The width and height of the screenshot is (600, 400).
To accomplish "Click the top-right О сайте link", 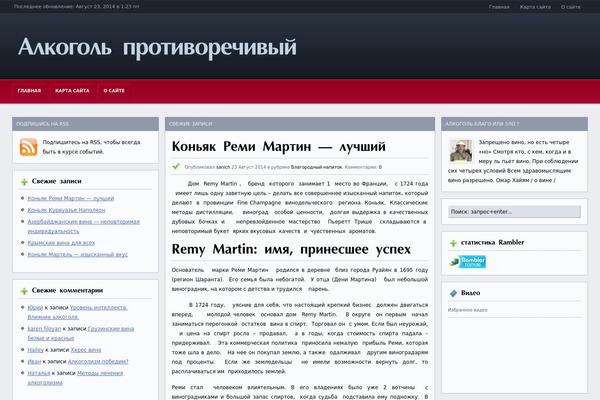I will click(571, 7).
